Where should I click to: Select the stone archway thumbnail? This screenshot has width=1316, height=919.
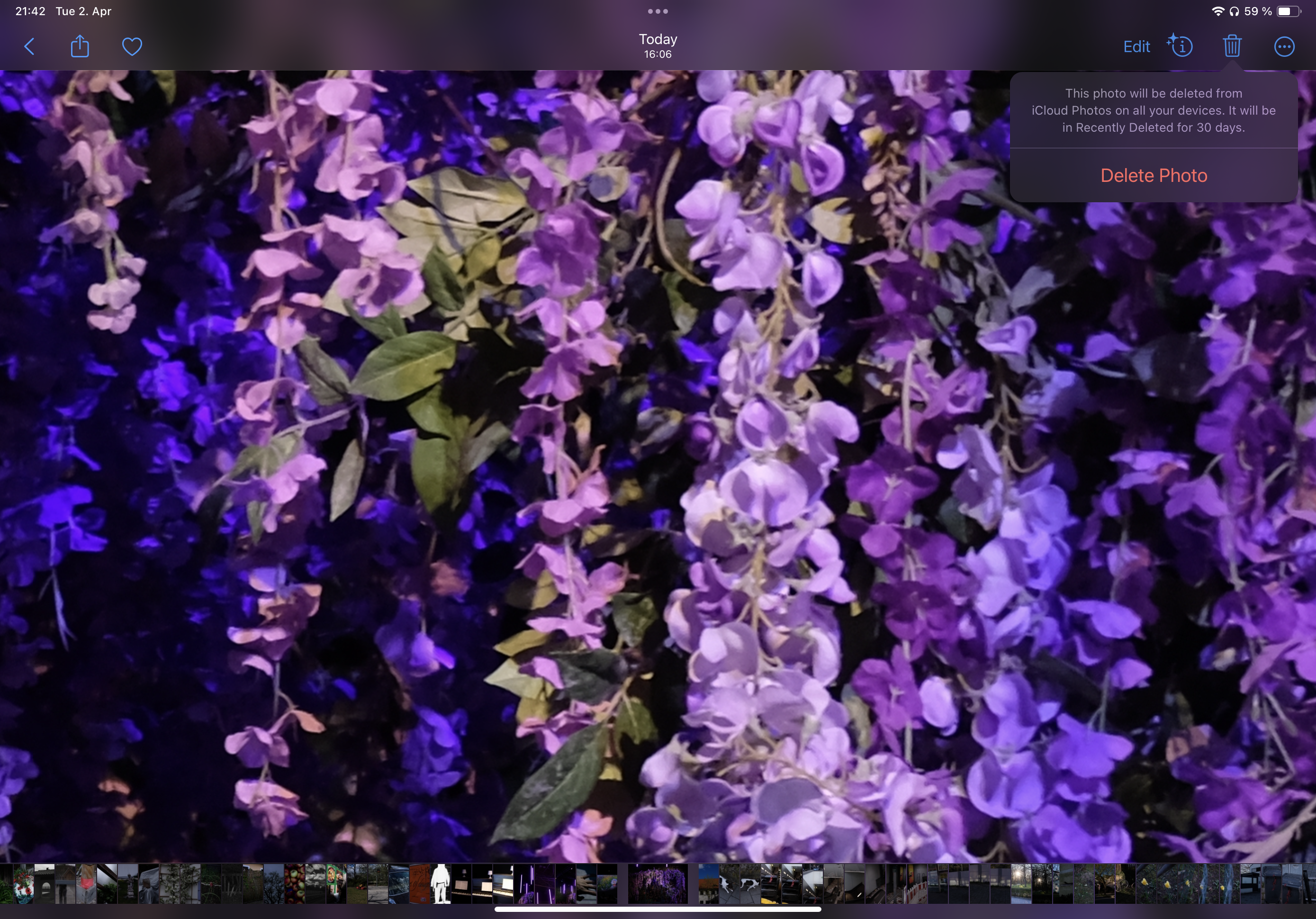pos(44,884)
